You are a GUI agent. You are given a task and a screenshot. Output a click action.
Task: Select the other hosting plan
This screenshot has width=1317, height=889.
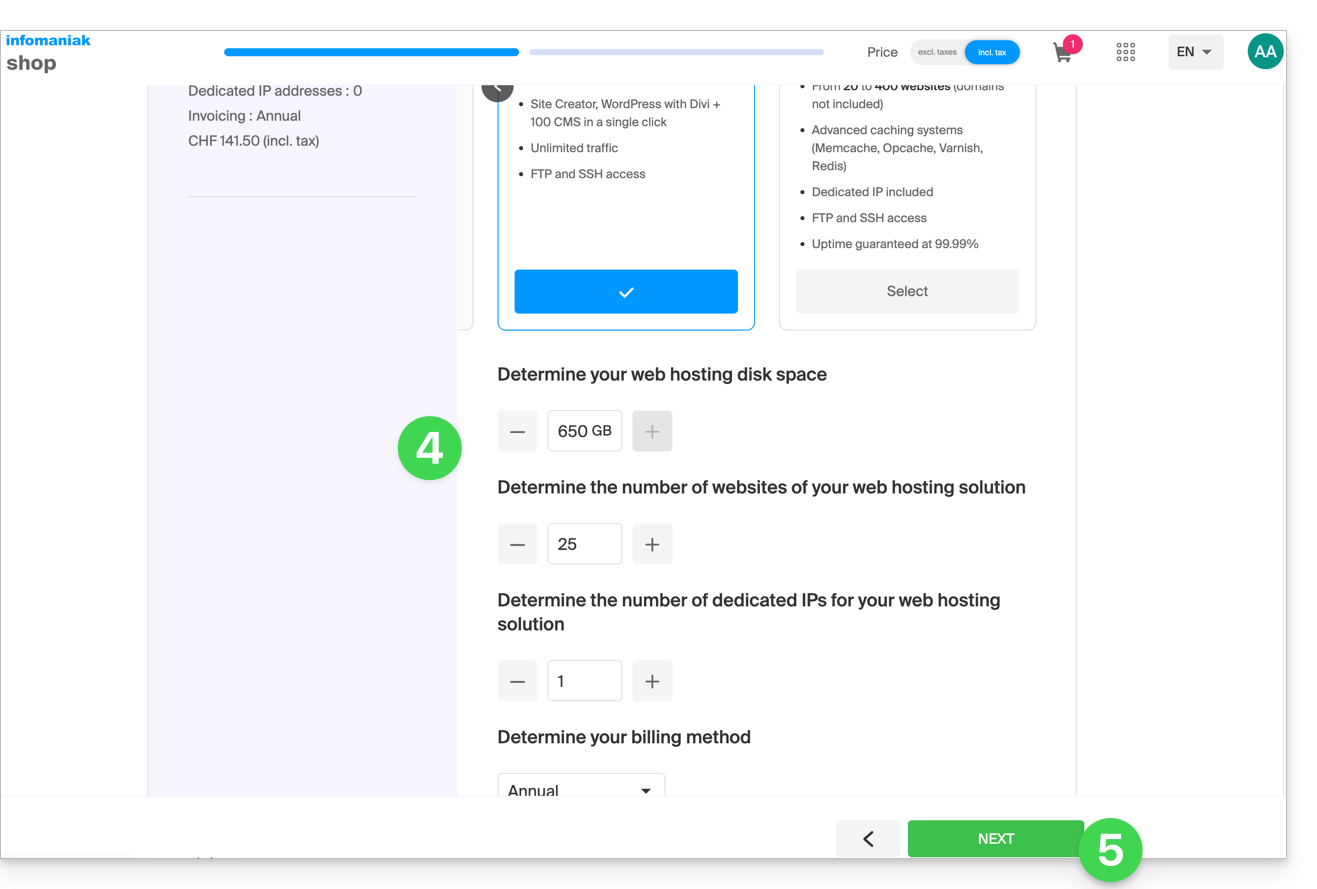click(907, 291)
